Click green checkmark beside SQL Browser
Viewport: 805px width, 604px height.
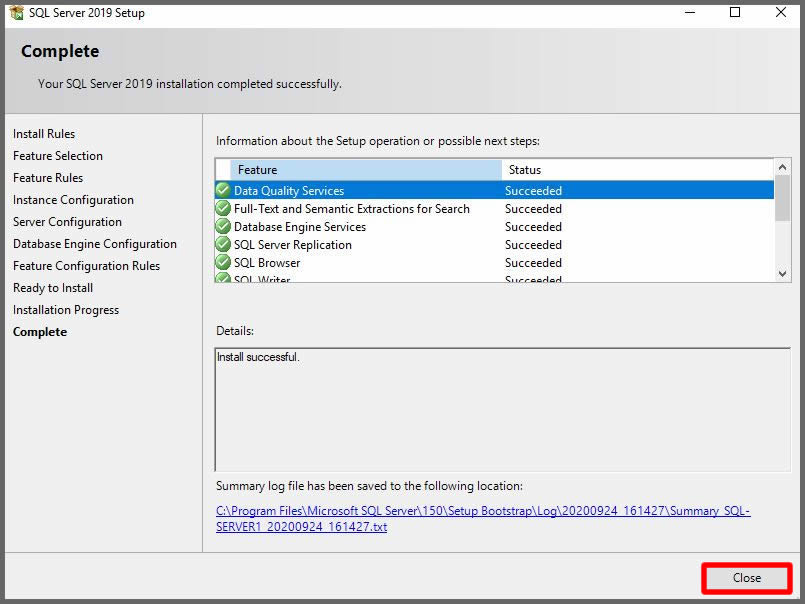point(223,263)
